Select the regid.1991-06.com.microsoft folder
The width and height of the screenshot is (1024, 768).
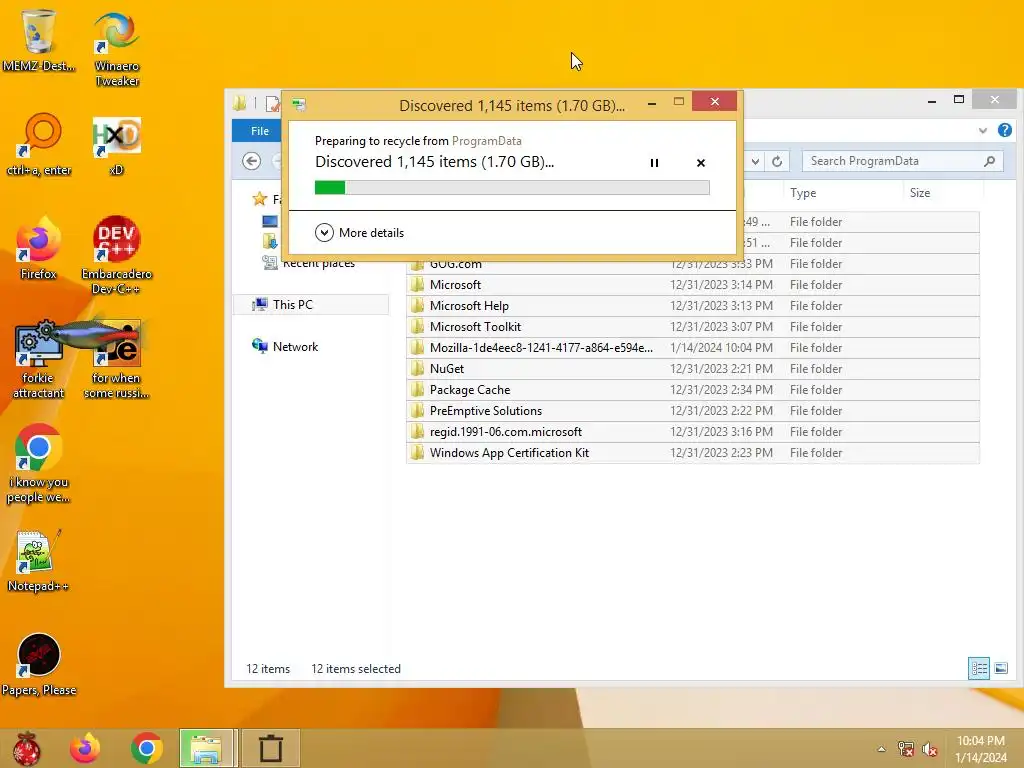pos(692,432)
